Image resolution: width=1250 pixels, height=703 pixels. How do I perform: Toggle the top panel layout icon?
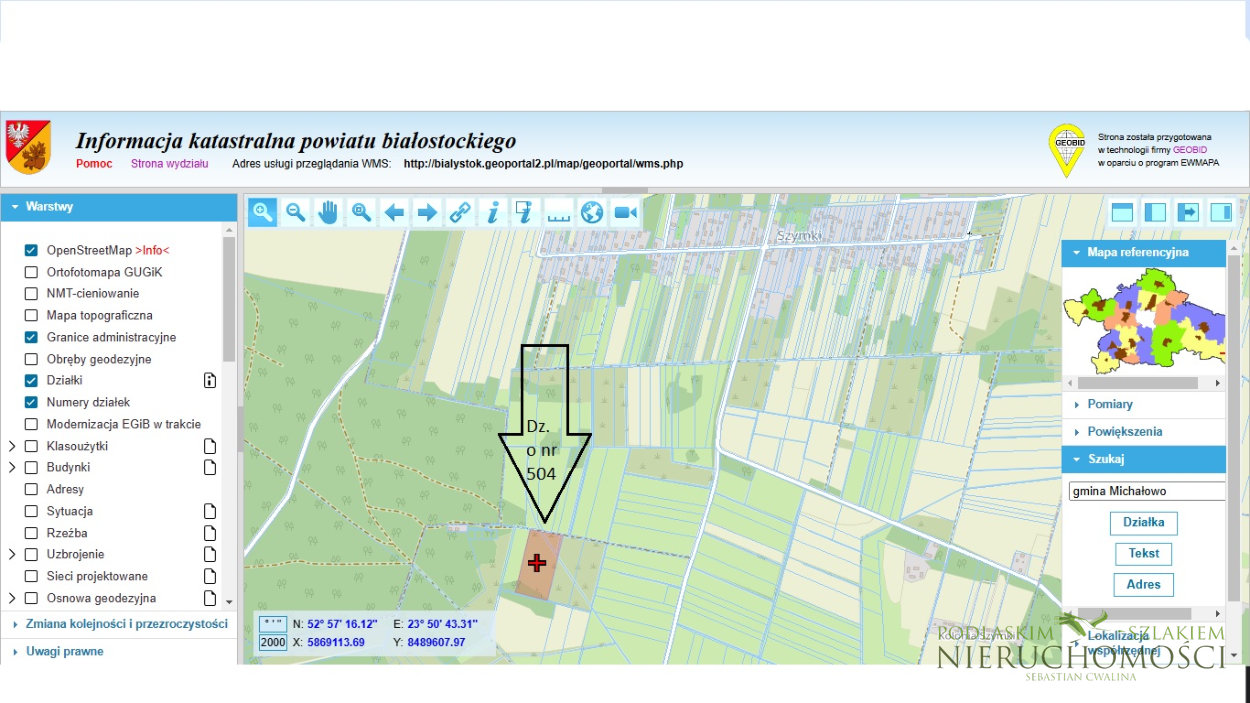1122,211
